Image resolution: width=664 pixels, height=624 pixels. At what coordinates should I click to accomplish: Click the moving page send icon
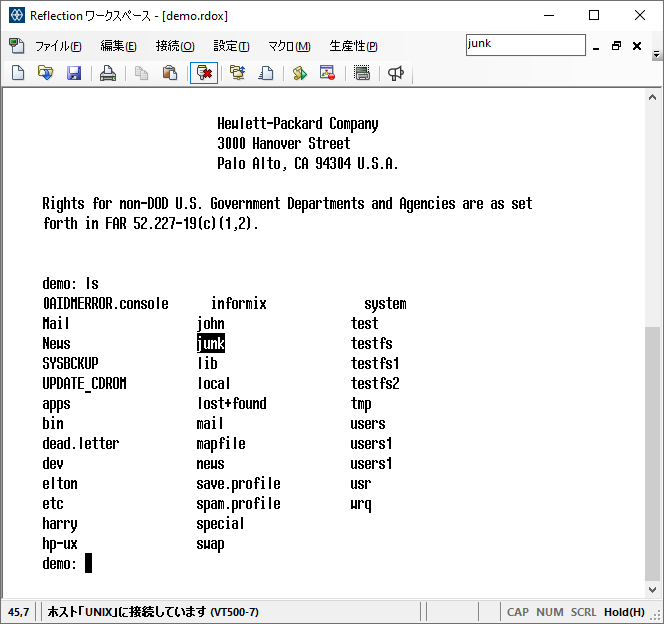(x=266, y=73)
